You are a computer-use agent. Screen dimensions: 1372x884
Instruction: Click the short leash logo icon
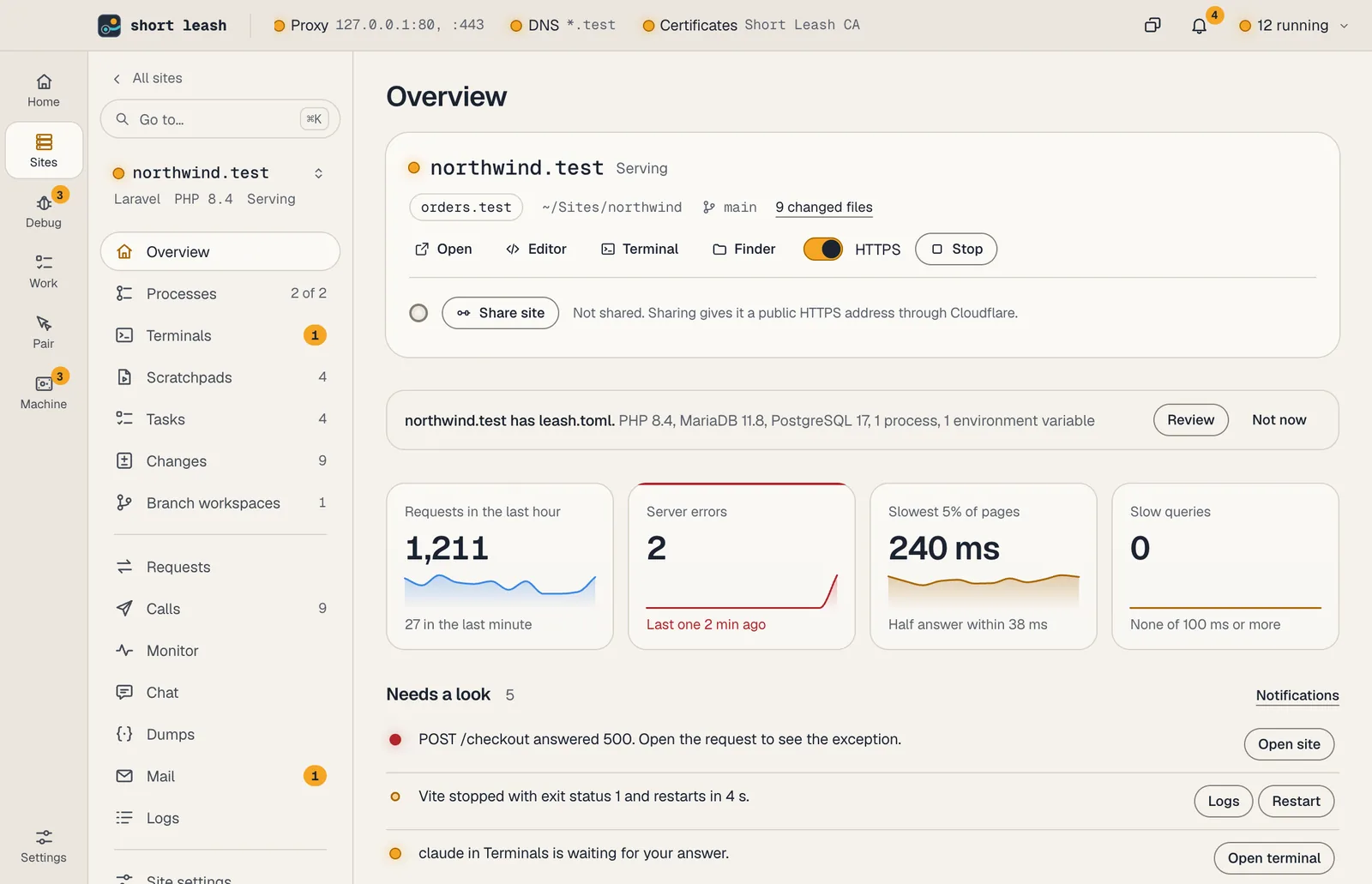tap(110, 26)
